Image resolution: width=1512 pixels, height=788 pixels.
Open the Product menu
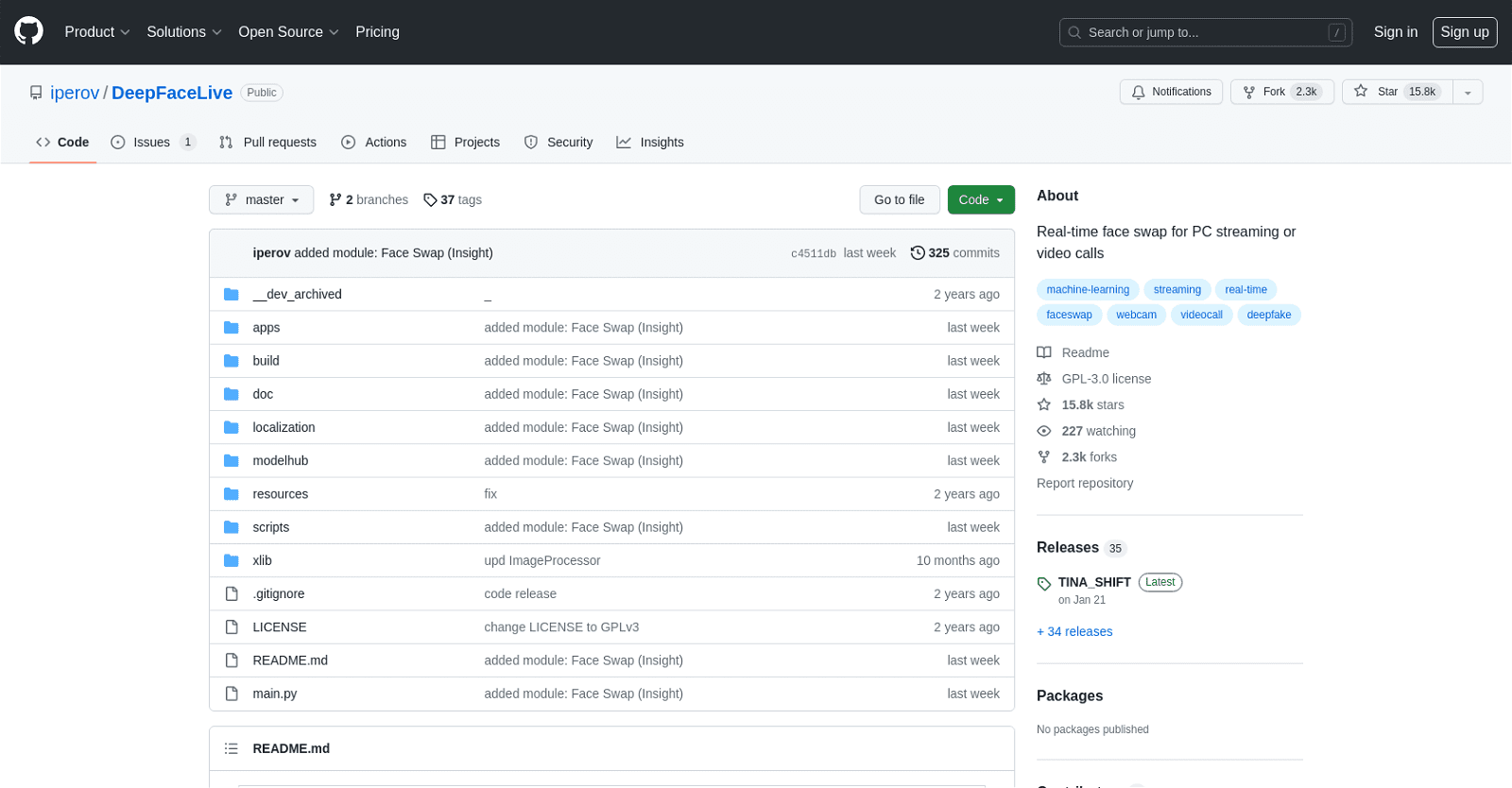pyautogui.click(x=96, y=32)
